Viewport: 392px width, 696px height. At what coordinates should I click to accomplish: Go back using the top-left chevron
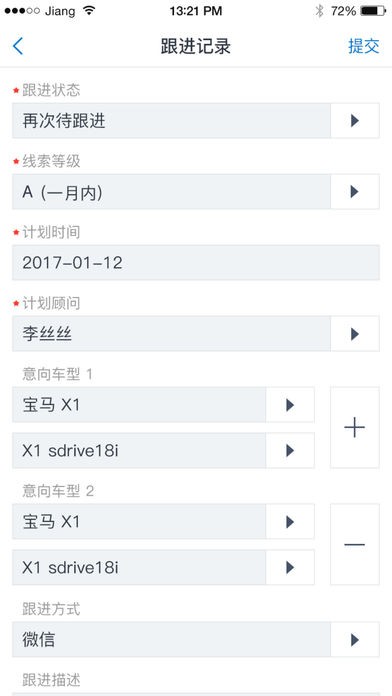(x=18, y=46)
